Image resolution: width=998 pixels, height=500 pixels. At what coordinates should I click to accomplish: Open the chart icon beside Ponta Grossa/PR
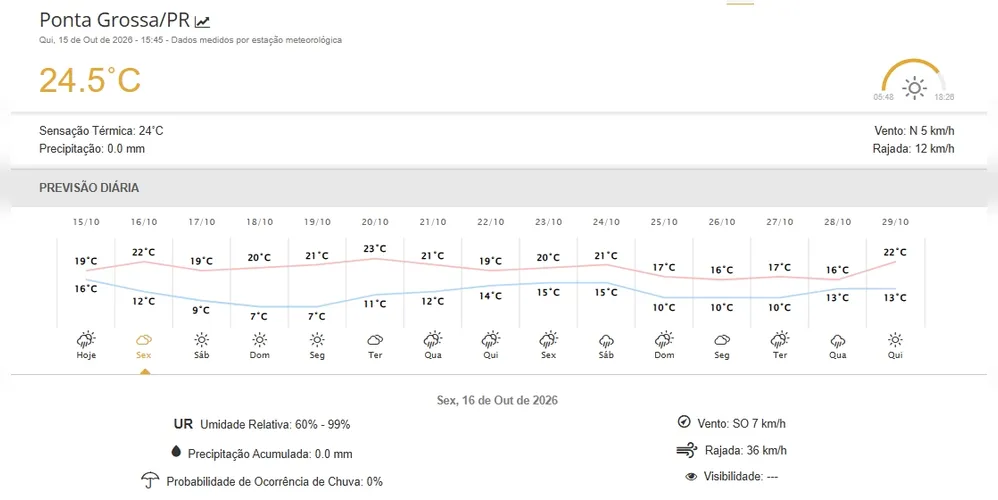[x=202, y=22]
